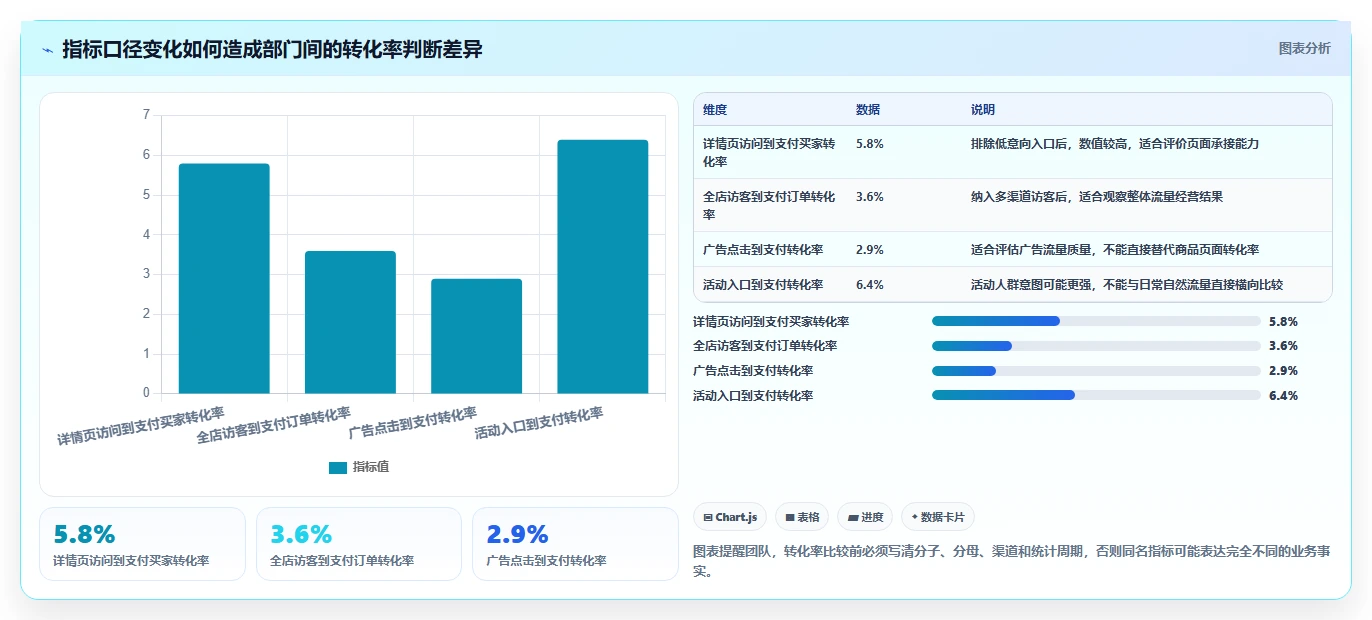Click description starting 活动人群意图可能更强
1372x620 pixels.
coord(1127,285)
